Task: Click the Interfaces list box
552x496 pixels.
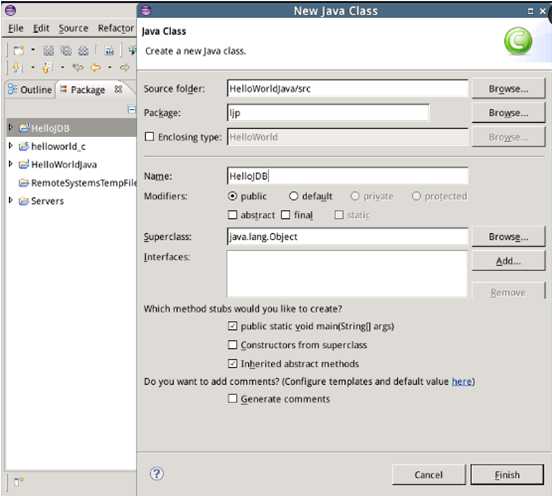Action: pyautogui.click(x=347, y=274)
